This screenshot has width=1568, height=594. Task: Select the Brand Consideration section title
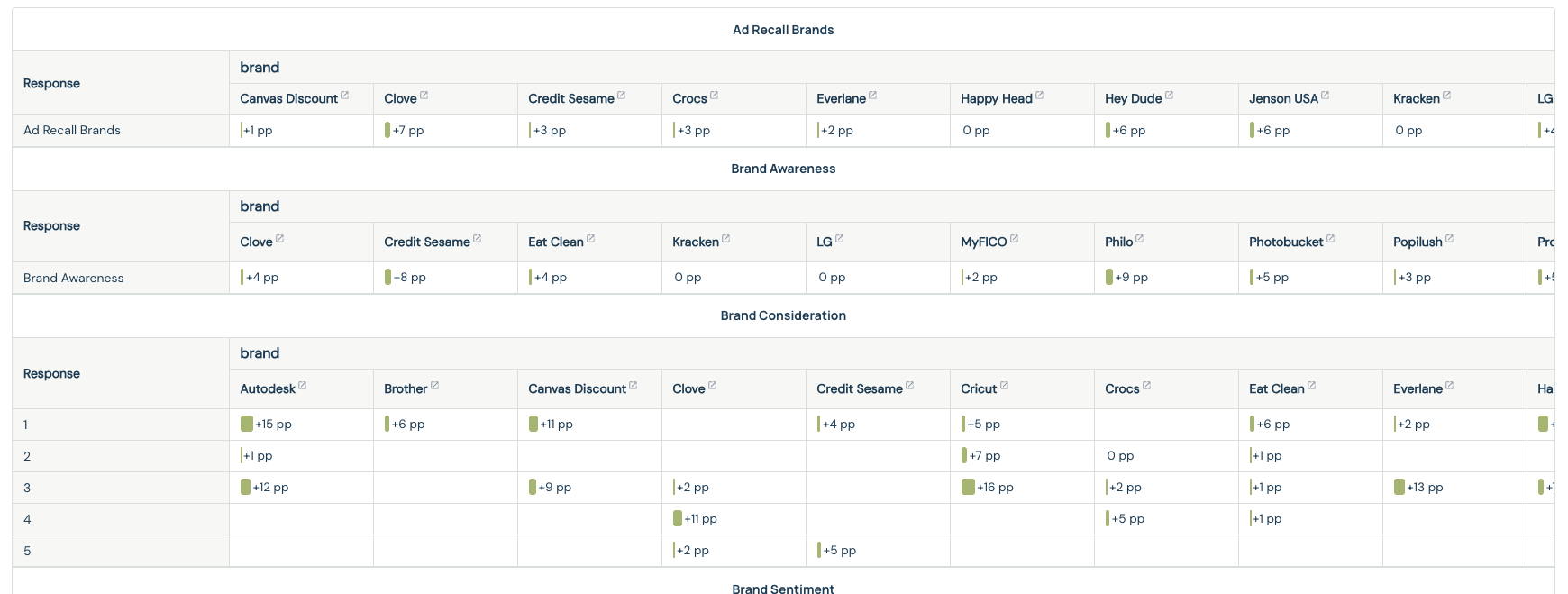click(783, 315)
